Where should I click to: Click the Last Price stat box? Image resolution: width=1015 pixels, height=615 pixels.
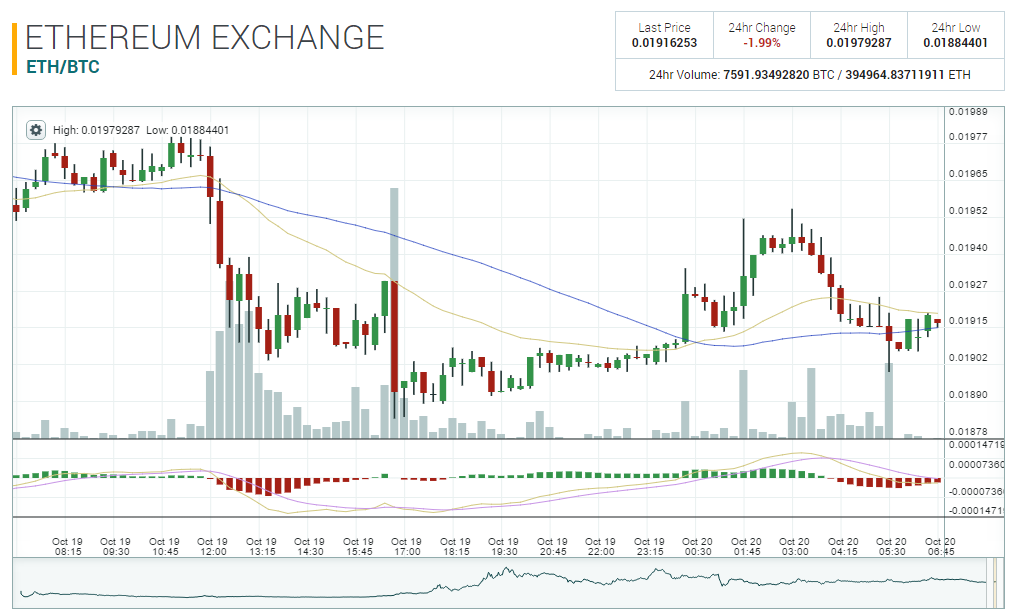click(x=664, y=35)
